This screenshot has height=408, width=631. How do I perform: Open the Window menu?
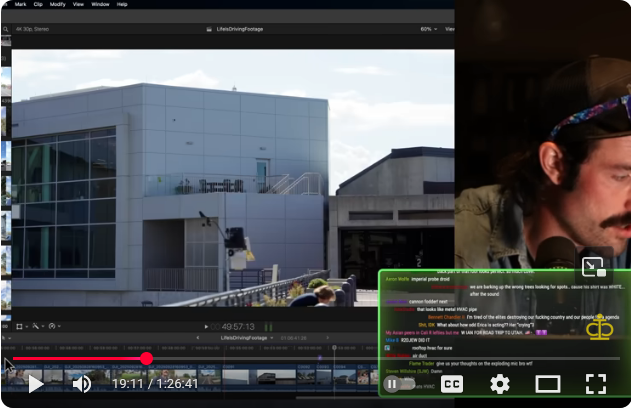pyautogui.click(x=100, y=4)
